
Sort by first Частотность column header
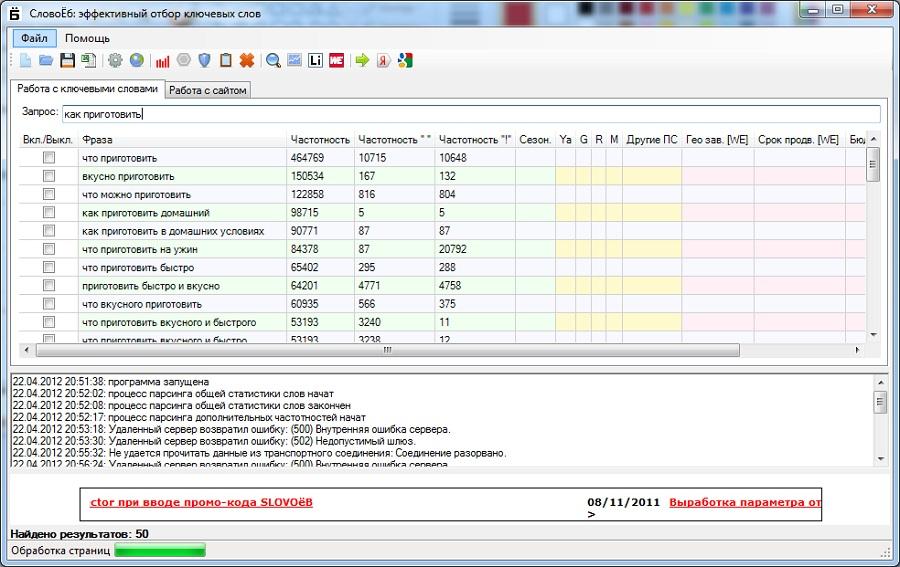(x=320, y=139)
